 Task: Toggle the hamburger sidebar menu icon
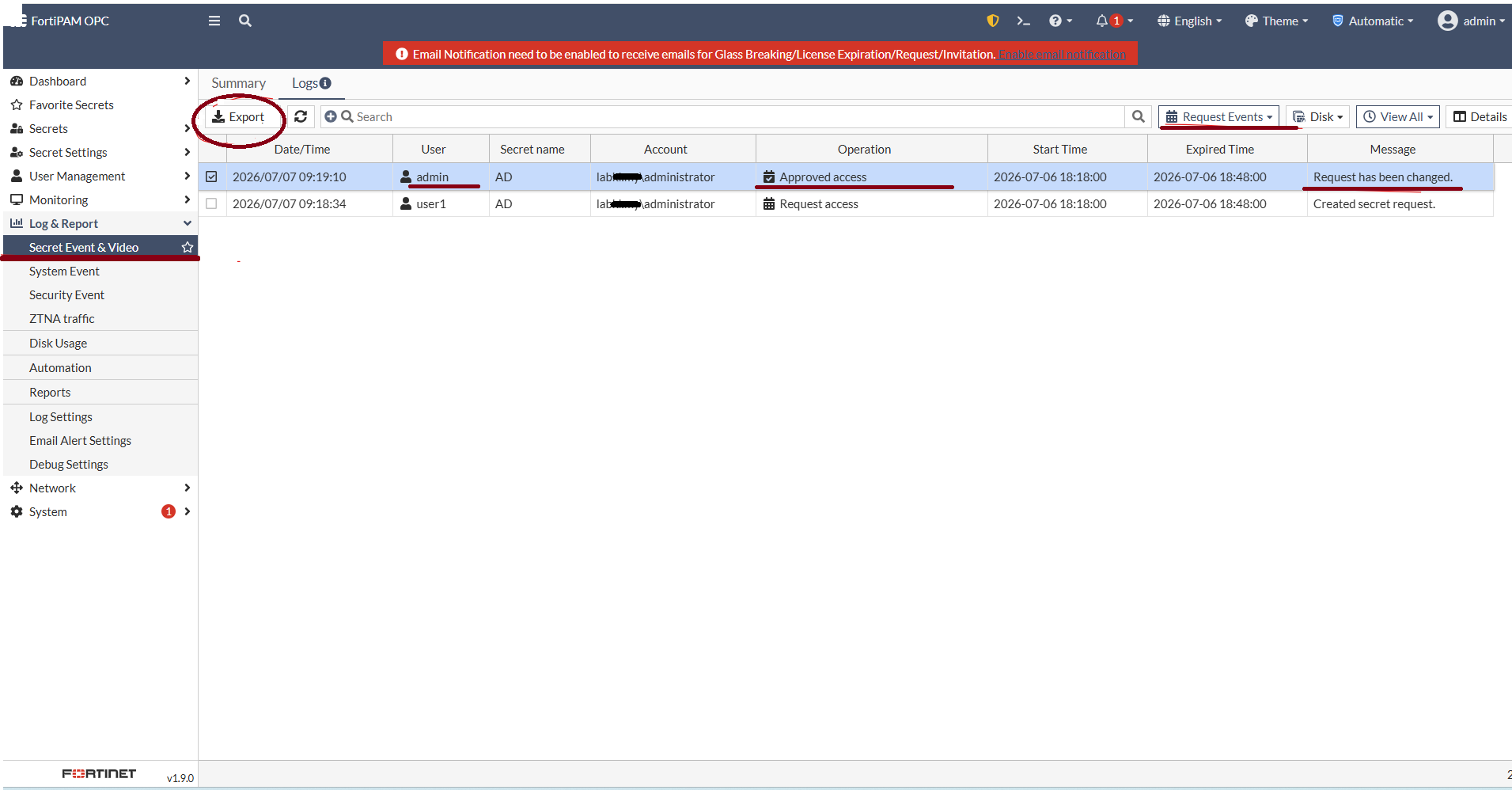[x=214, y=21]
